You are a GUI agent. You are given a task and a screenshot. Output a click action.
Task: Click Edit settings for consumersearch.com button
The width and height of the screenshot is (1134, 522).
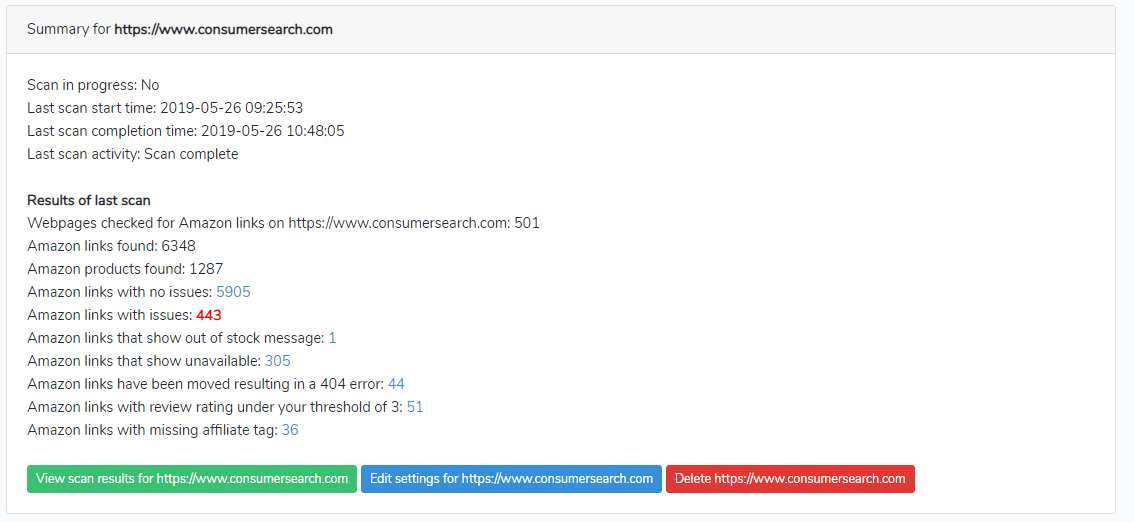click(511, 479)
